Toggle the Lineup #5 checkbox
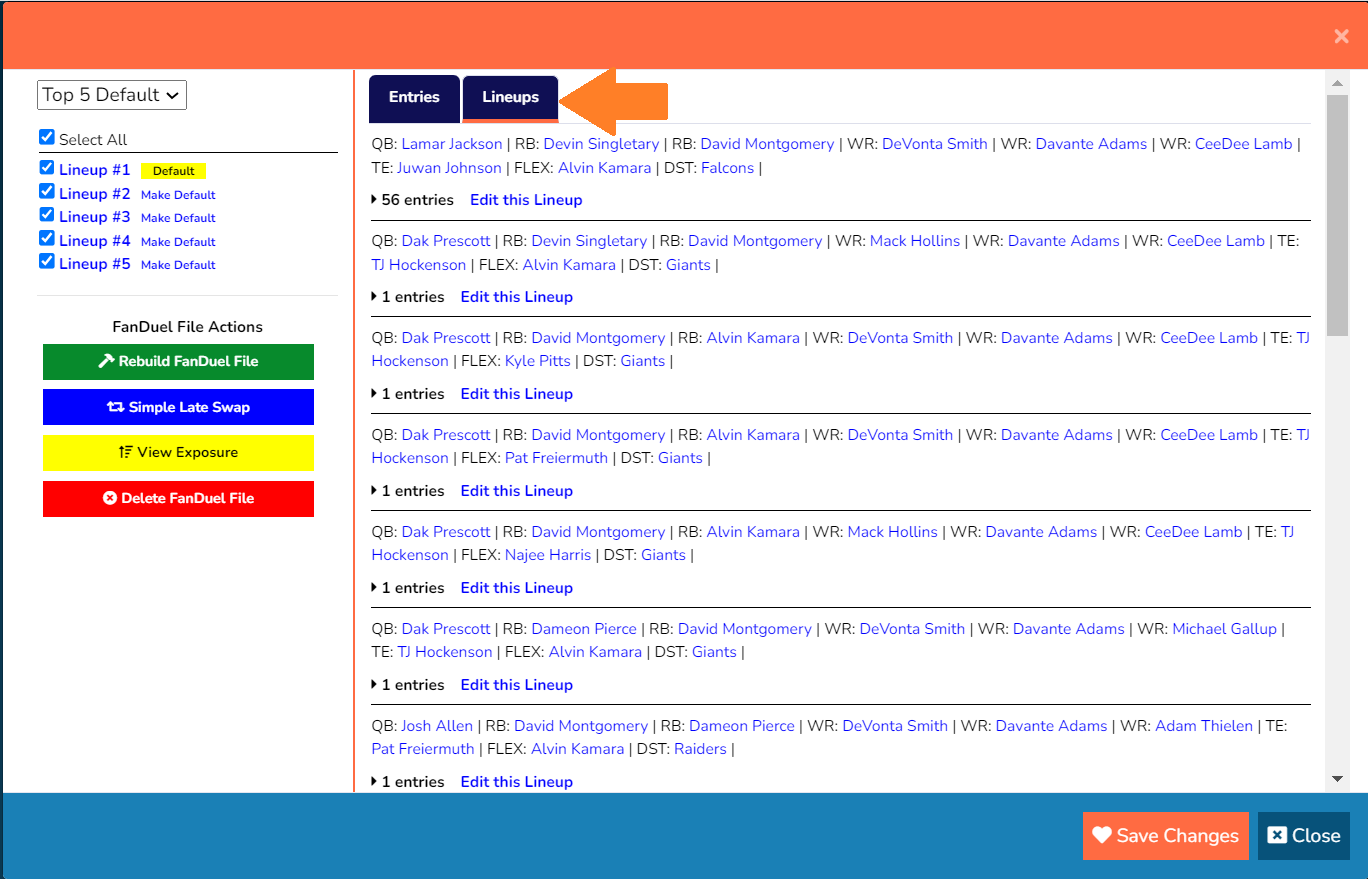Image resolution: width=1368 pixels, height=879 pixels. tap(45, 262)
